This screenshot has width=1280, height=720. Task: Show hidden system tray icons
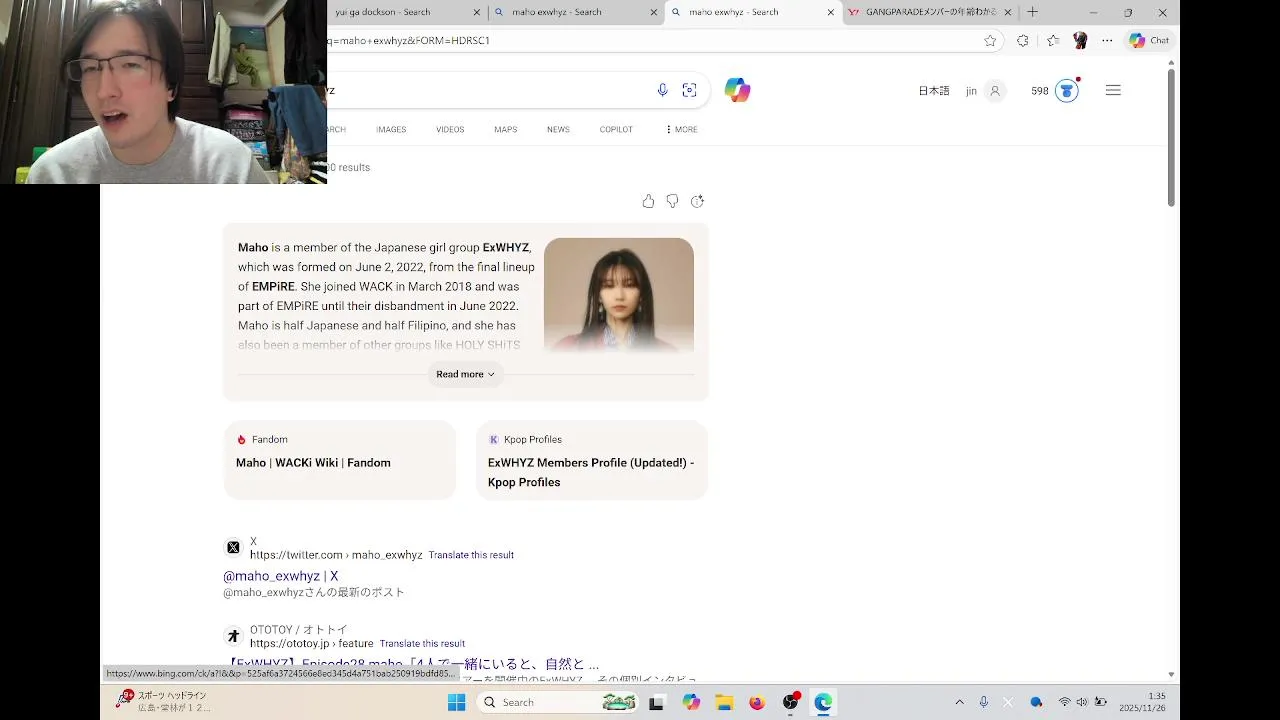point(959,702)
